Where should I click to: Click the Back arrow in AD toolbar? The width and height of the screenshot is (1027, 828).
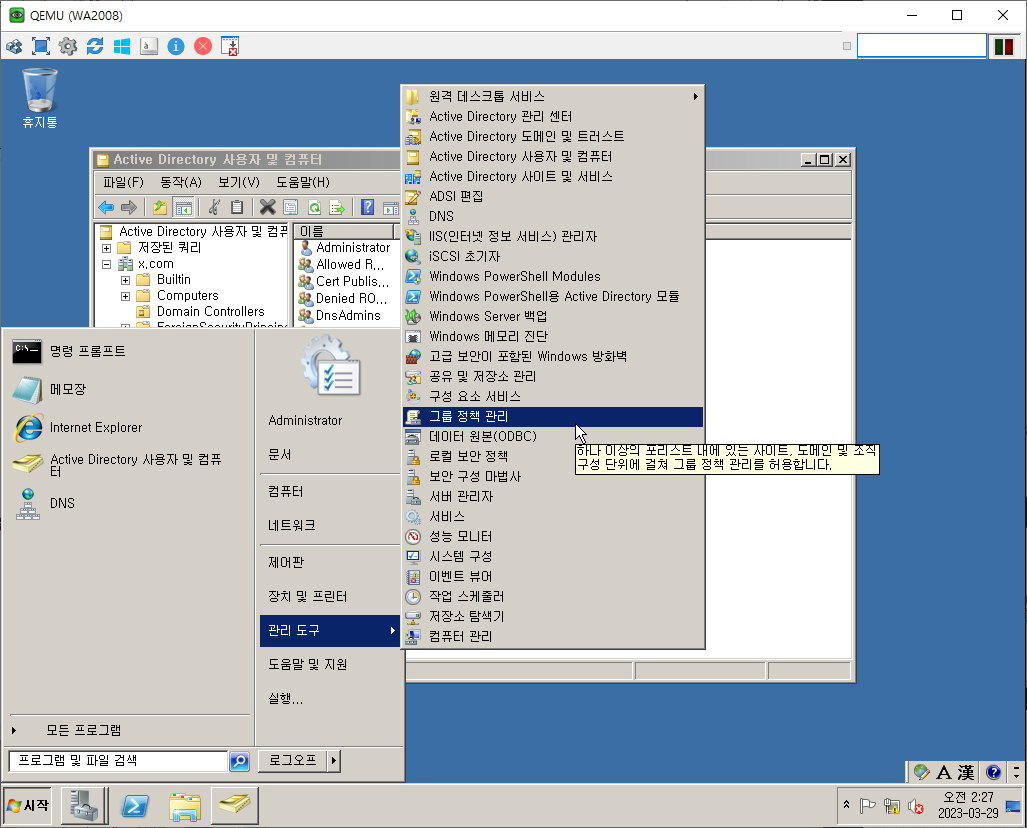[106, 208]
